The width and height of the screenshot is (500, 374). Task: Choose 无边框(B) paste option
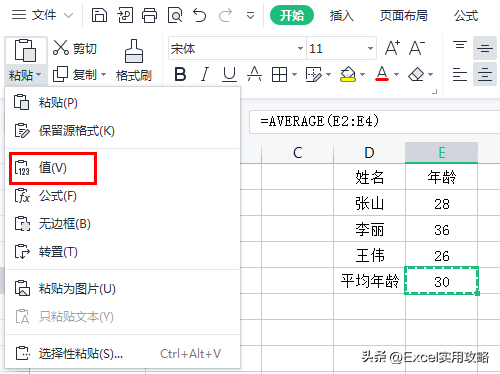click(x=123, y=224)
